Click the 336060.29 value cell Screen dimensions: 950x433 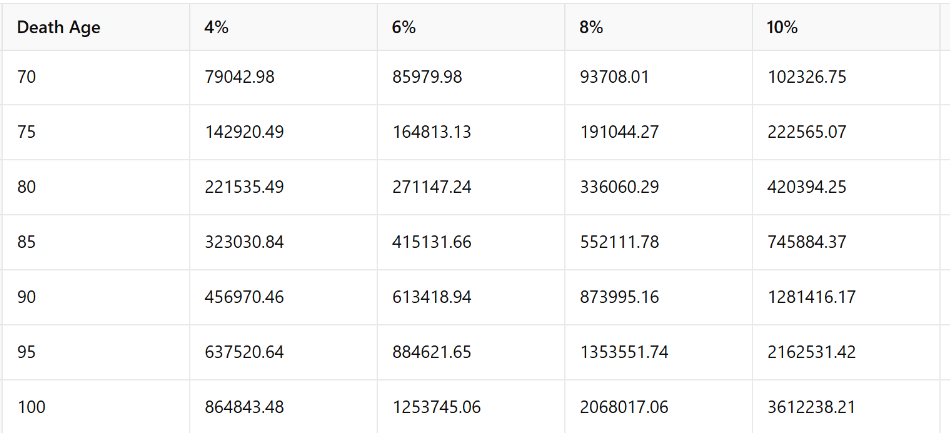(659, 187)
